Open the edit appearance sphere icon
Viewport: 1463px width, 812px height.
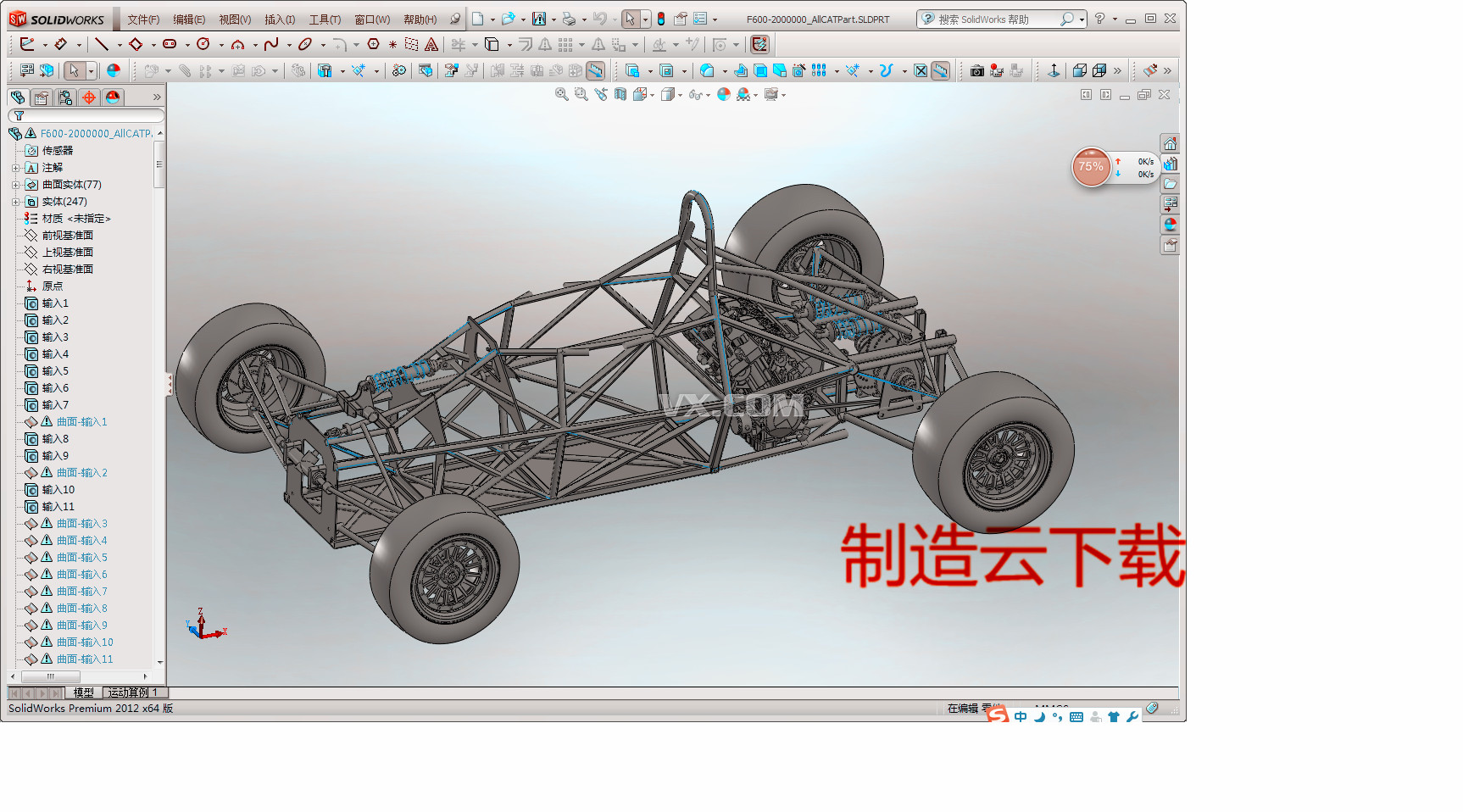click(x=722, y=94)
